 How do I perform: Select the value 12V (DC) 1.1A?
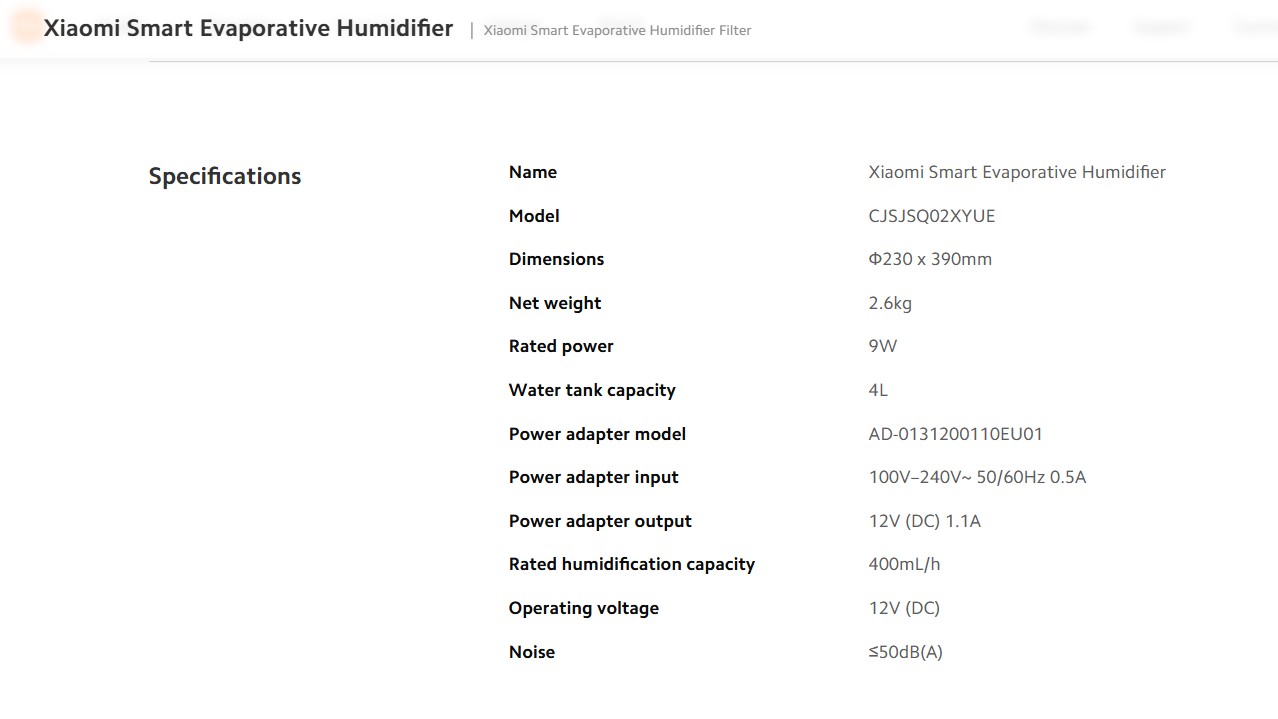tap(925, 521)
